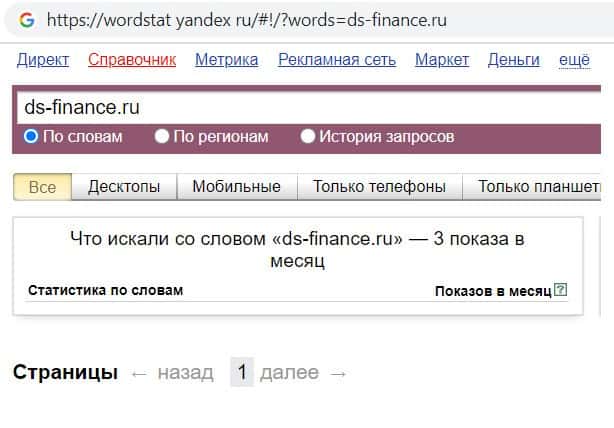Image resolution: width=614 pixels, height=428 pixels.
Task: Open the Справочник link
Action: click(132, 60)
